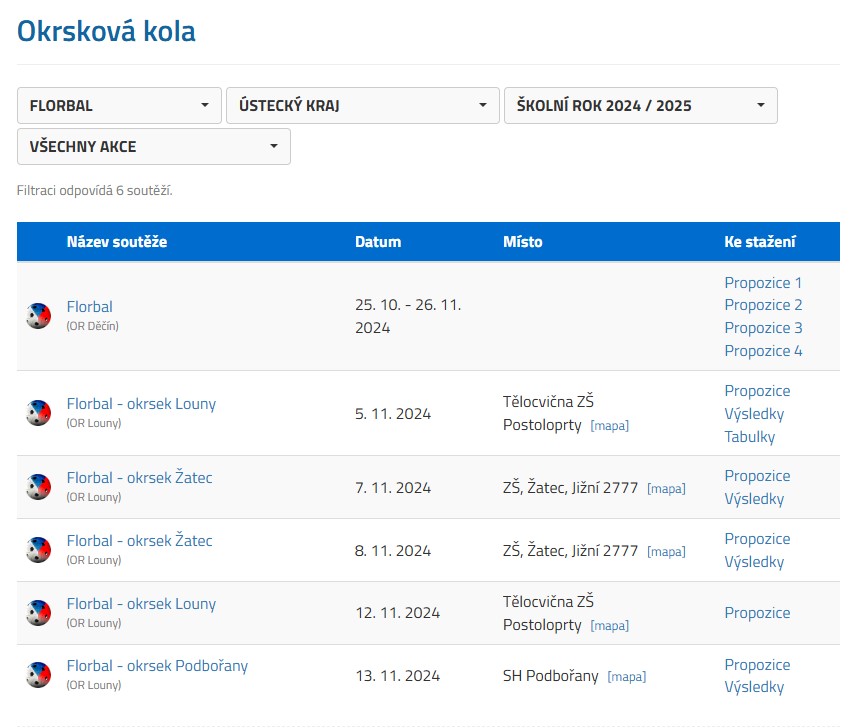Show map for 8. 11. 2024 Žatec venue
Screen dimensions: 853x728
(x=666, y=552)
